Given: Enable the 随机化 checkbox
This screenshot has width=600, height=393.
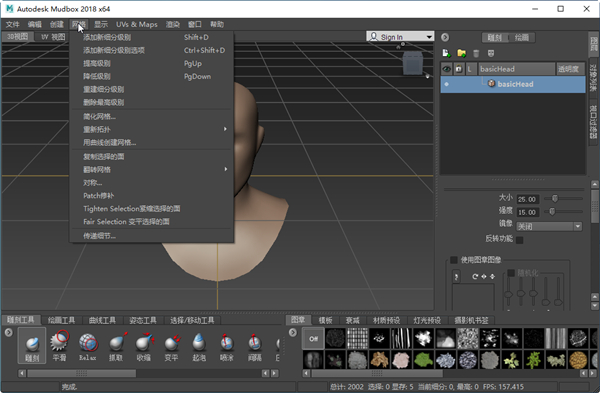Looking at the screenshot, I should (511, 272).
